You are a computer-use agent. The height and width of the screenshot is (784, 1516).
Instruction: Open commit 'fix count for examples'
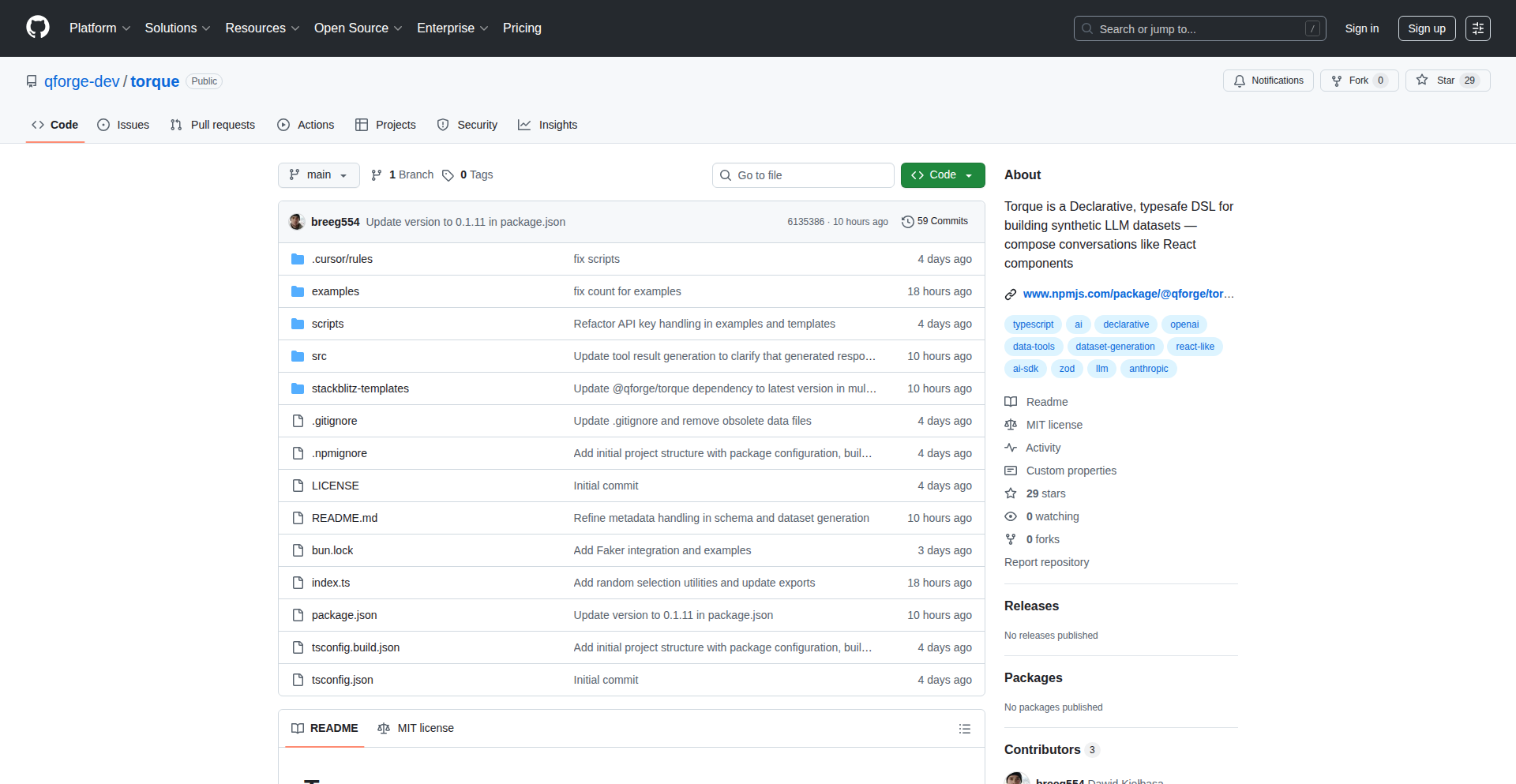click(x=627, y=291)
